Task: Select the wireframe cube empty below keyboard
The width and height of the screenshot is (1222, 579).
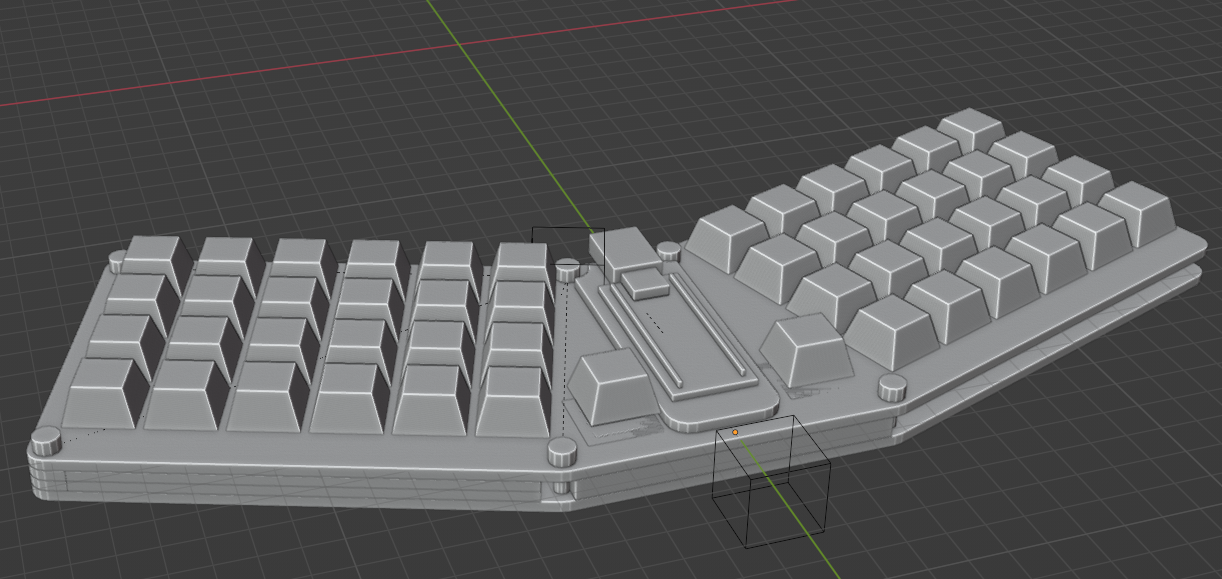Action: point(771,481)
